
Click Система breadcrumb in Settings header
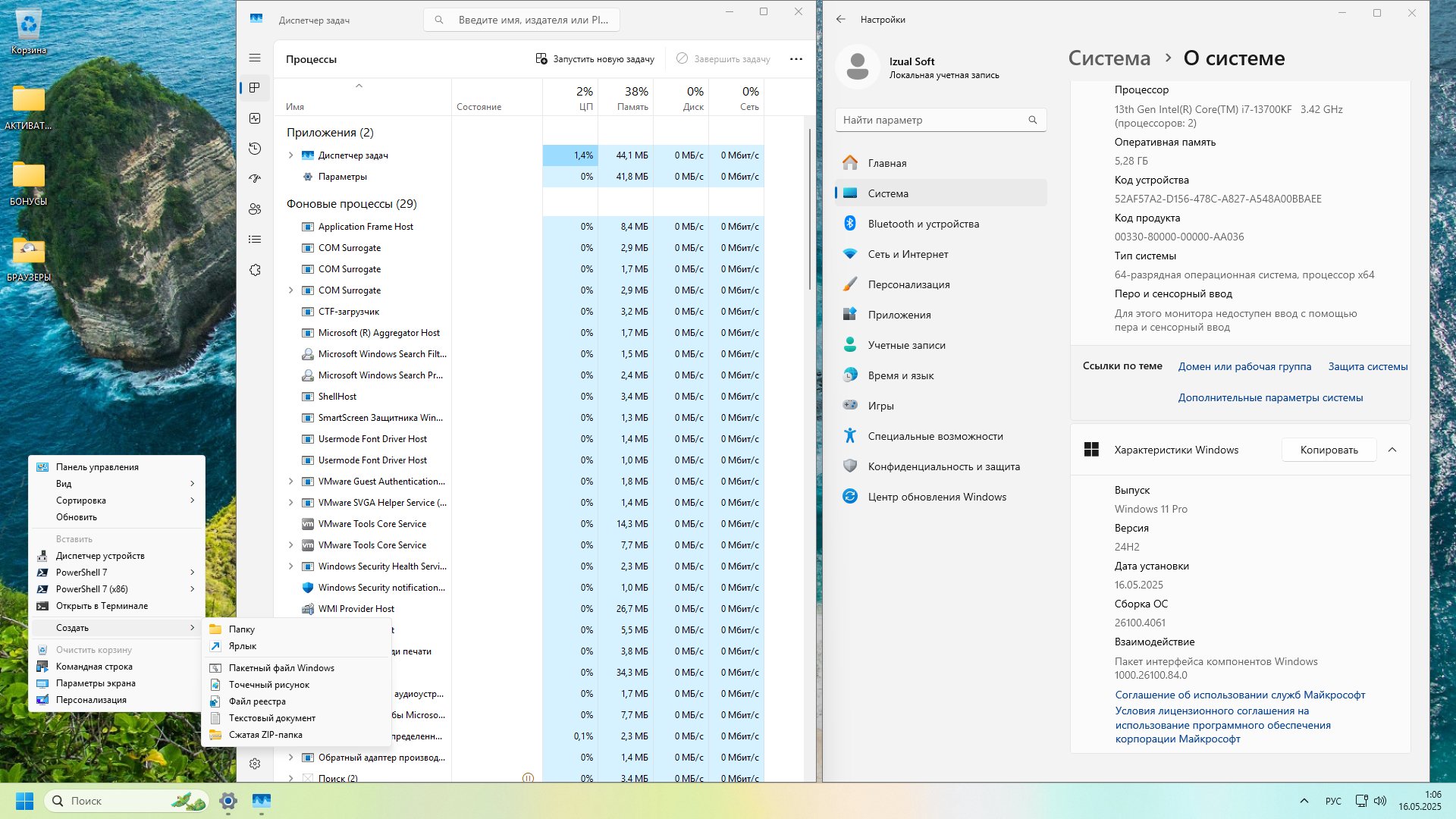[x=1109, y=58]
